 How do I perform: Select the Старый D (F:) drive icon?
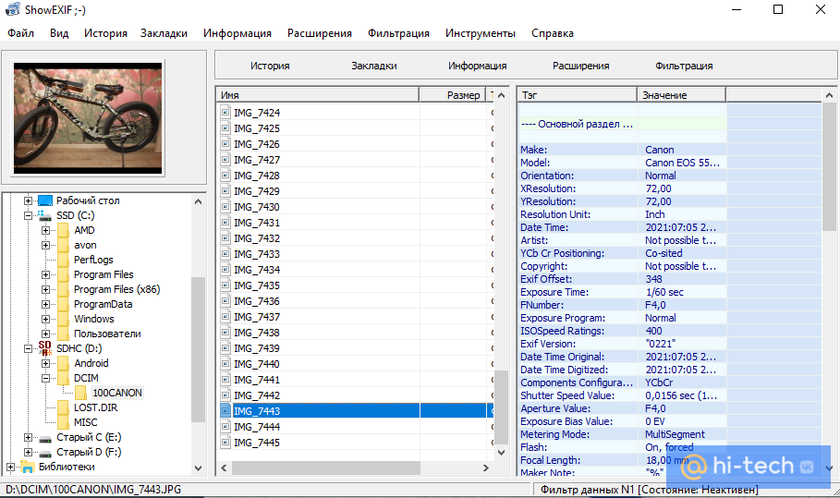tap(45, 453)
